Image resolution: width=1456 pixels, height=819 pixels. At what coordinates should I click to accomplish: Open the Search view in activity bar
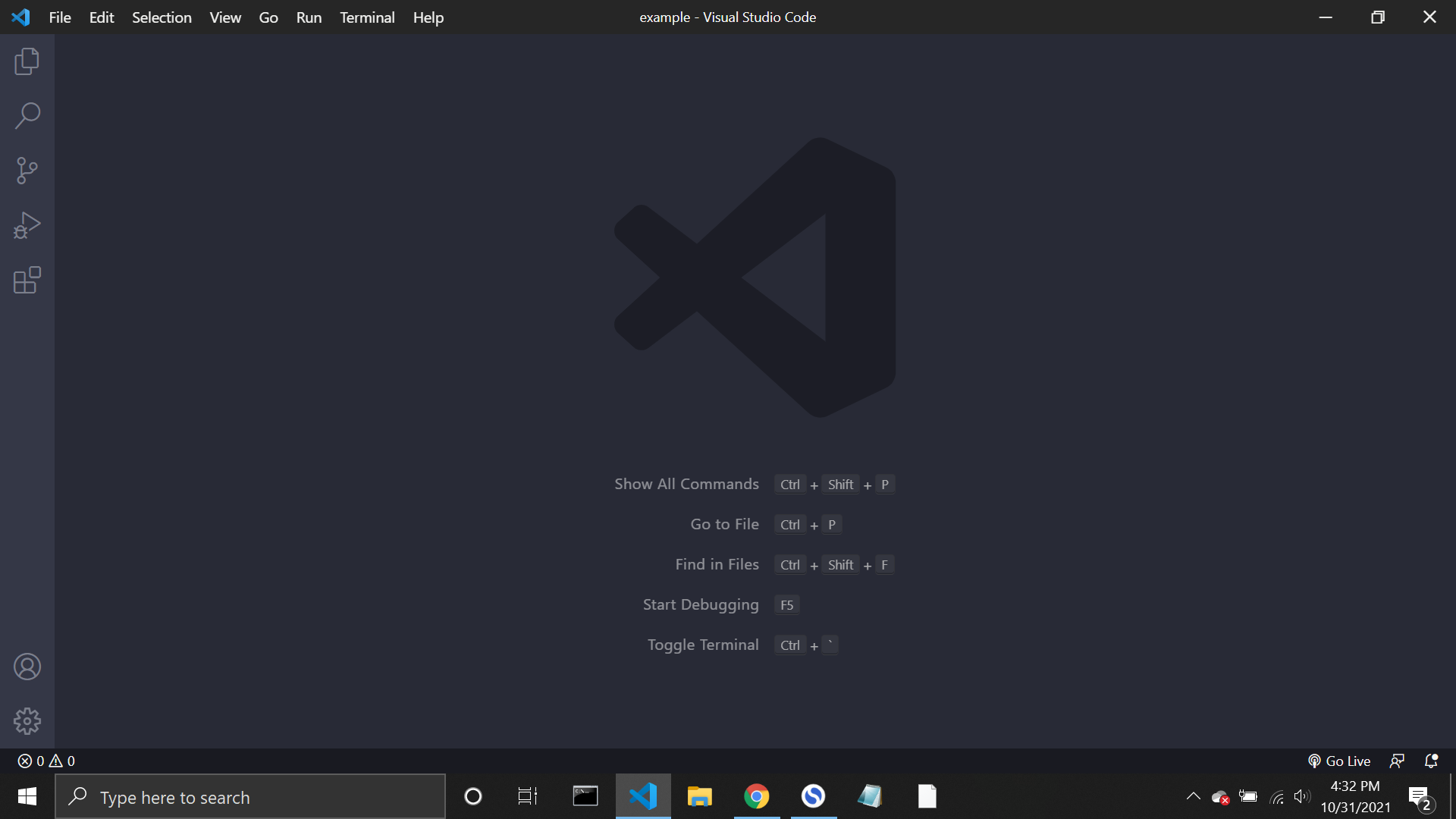point(27,116)
